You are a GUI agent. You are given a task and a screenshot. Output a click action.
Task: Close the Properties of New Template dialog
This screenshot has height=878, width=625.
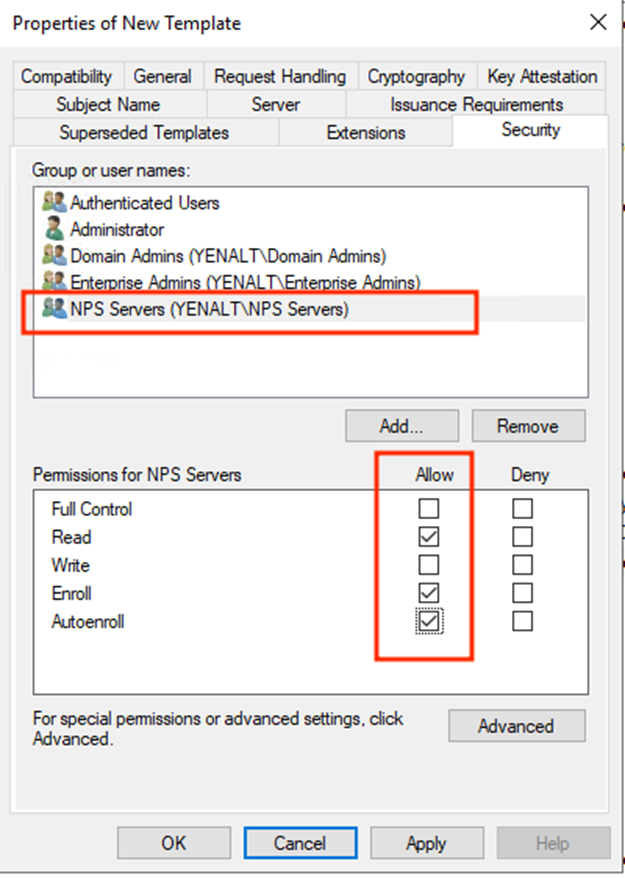598,22
